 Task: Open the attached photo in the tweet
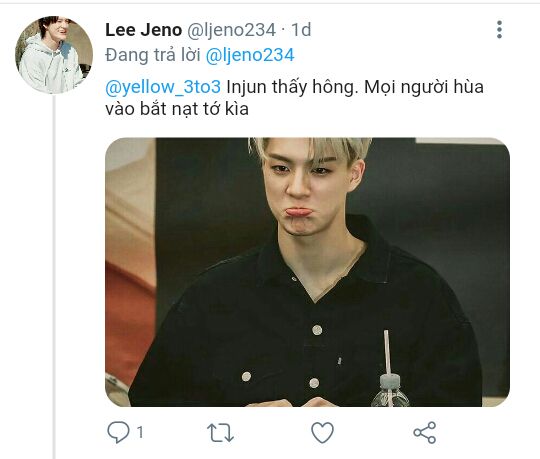coord(307,272)
